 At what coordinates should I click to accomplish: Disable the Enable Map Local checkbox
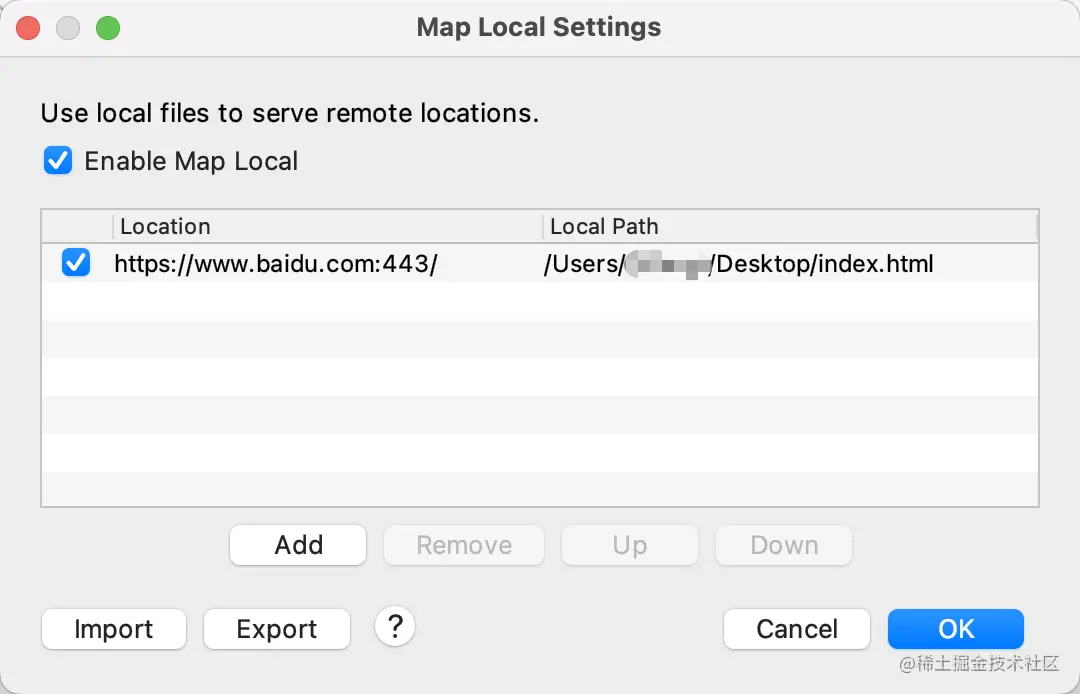[x=58, y=161]
